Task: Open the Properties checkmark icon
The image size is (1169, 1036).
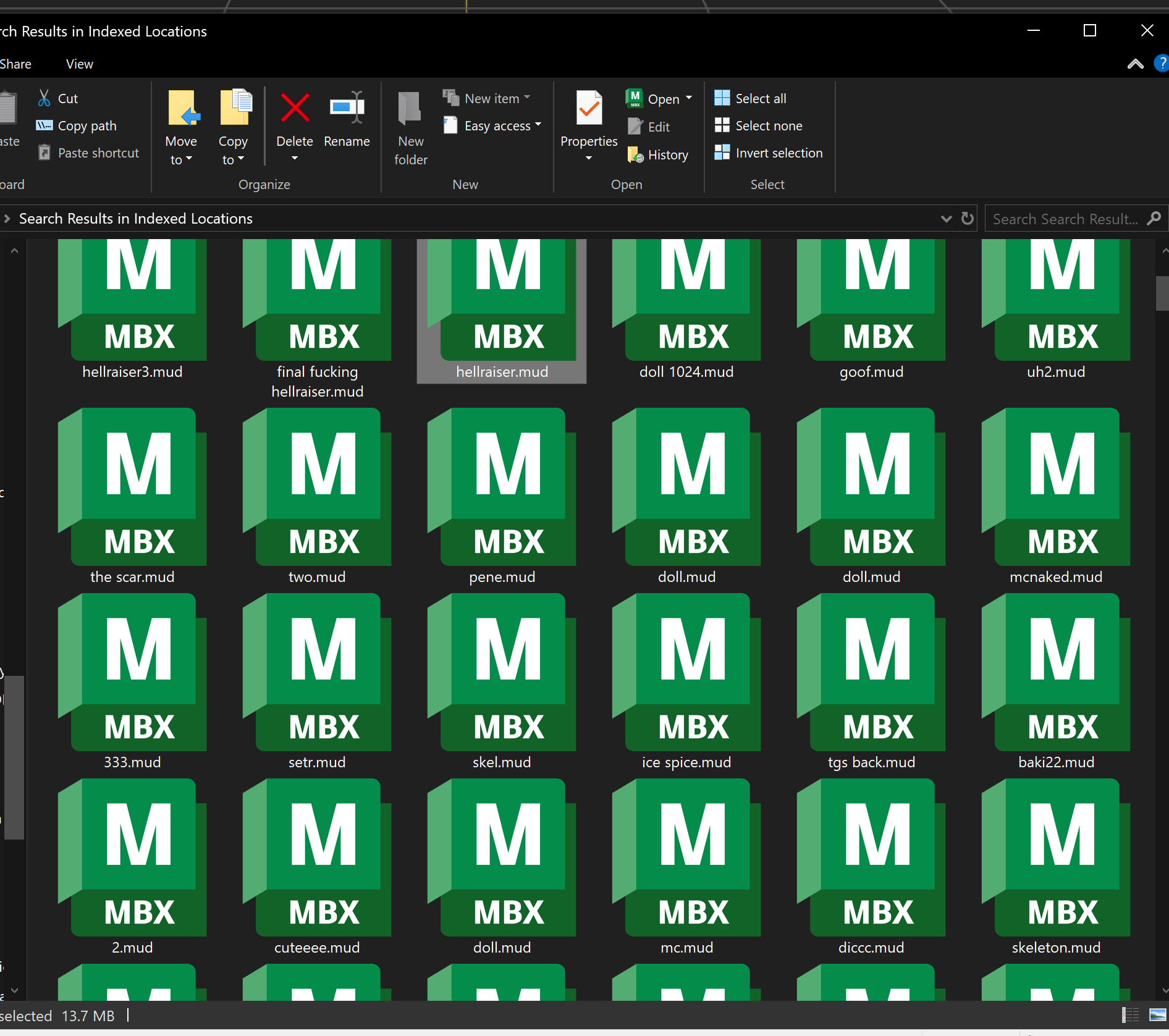Action: click(589, 107)
